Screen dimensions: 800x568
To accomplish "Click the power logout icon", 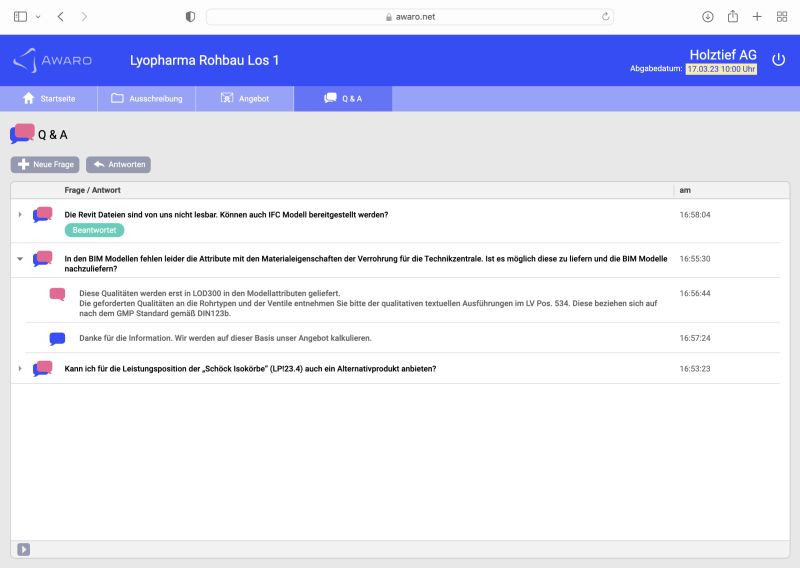I will [778, 60].
